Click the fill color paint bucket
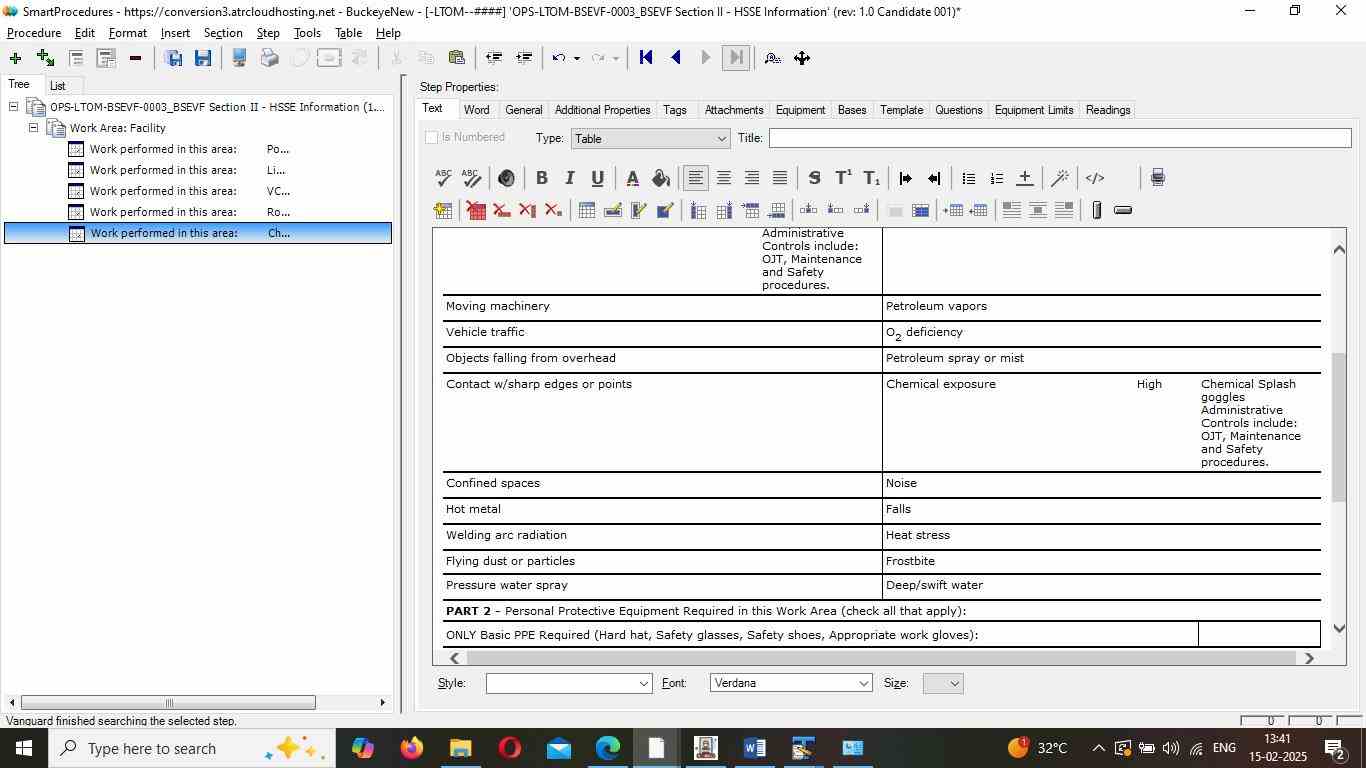 (x=661, y=178)
